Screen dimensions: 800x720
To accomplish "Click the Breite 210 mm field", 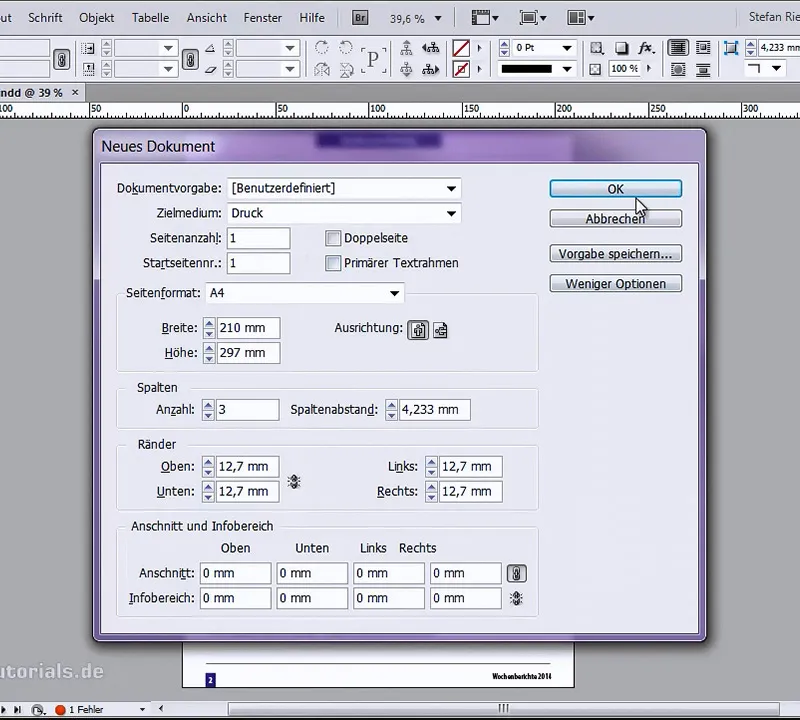I will (248, 328).
